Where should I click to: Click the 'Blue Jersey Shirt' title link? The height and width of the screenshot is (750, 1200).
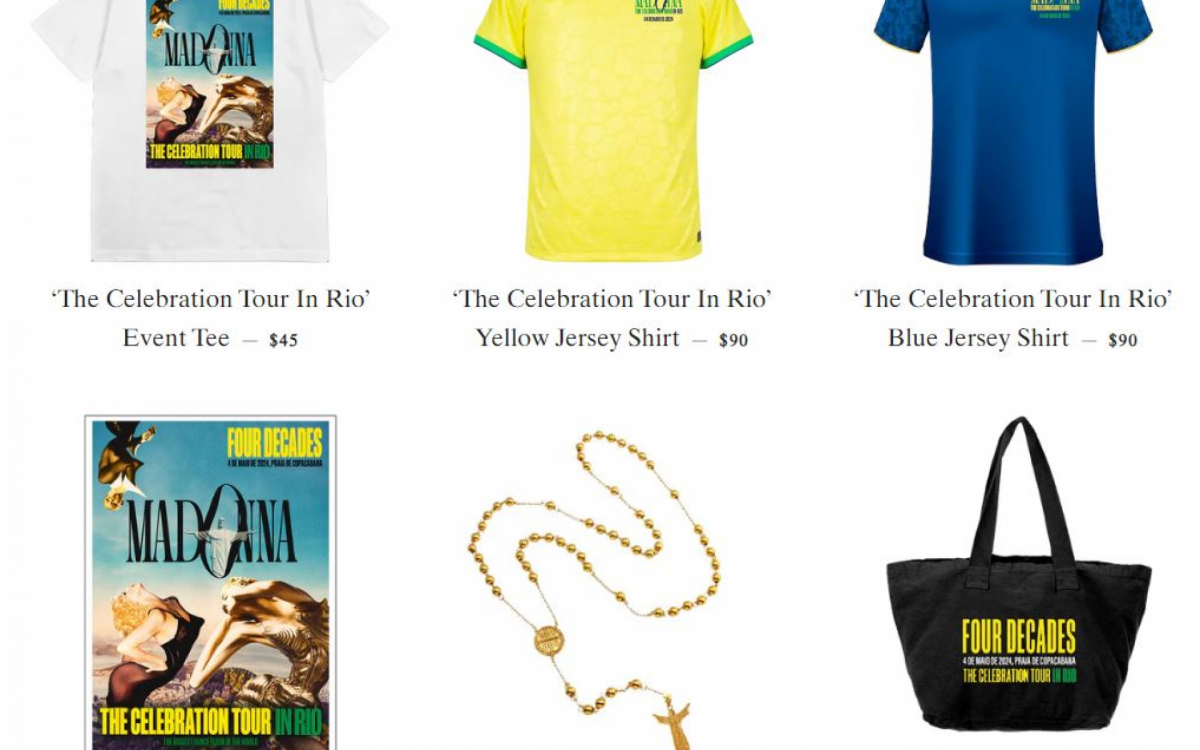978,338
